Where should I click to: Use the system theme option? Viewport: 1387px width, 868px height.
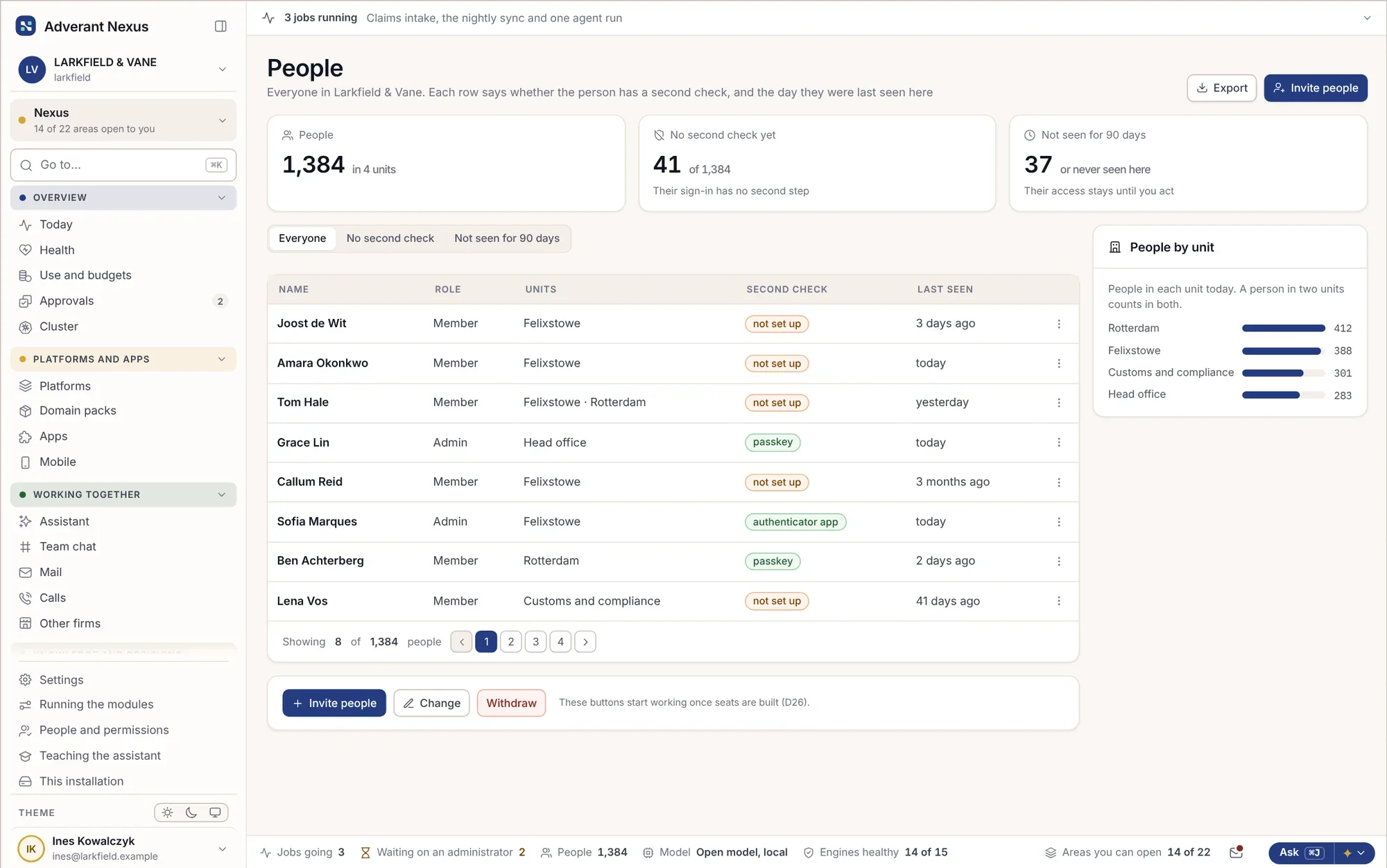(x=216, y=813)
